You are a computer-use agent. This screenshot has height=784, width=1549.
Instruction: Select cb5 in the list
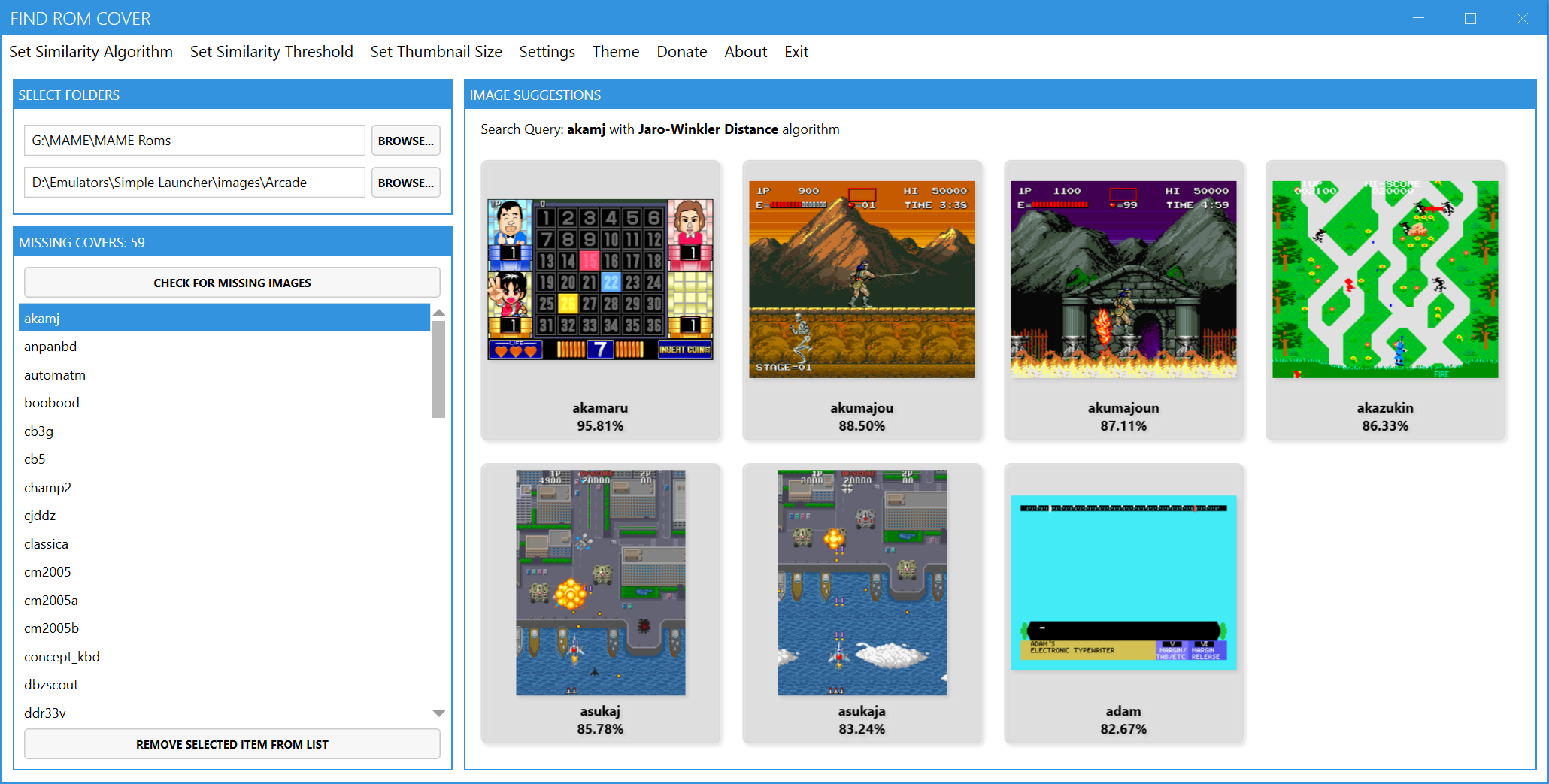(x=224, y=459)
